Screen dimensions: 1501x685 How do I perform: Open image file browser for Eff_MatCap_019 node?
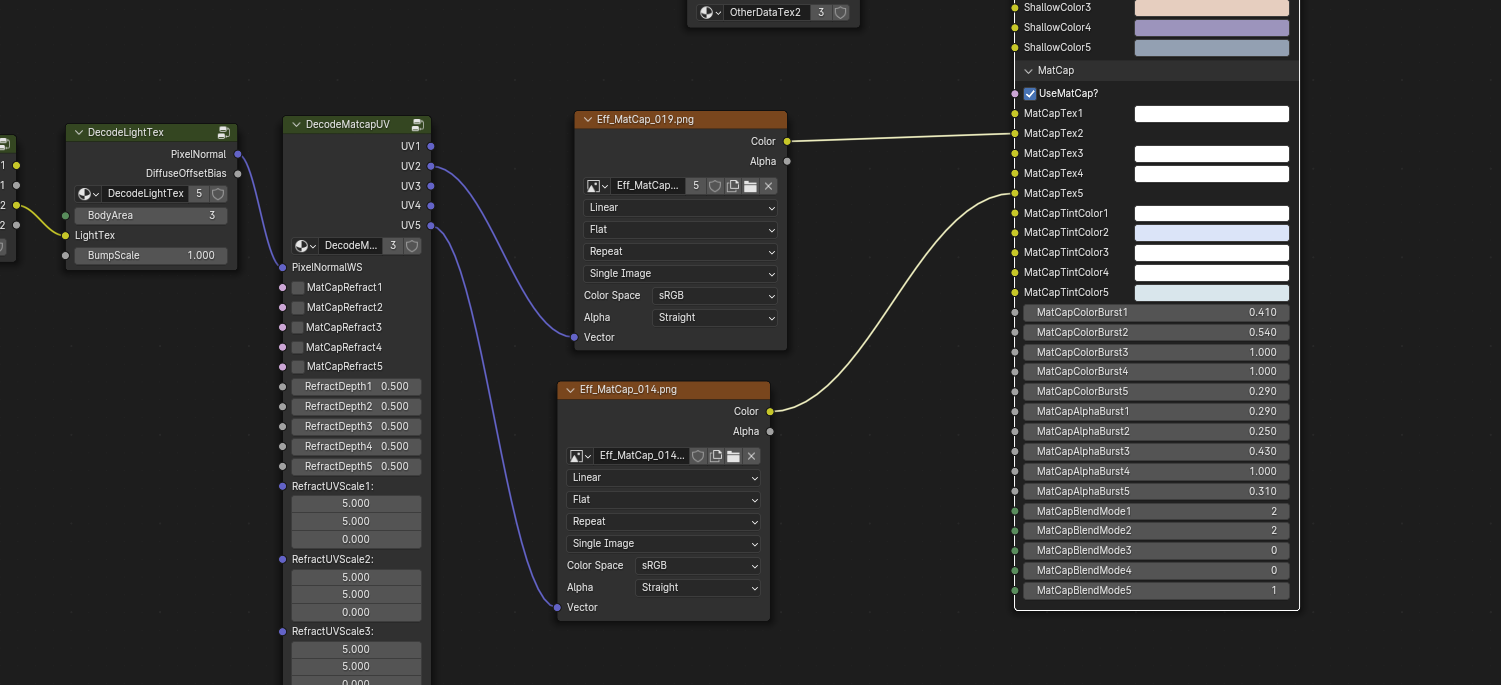point(751,186)
